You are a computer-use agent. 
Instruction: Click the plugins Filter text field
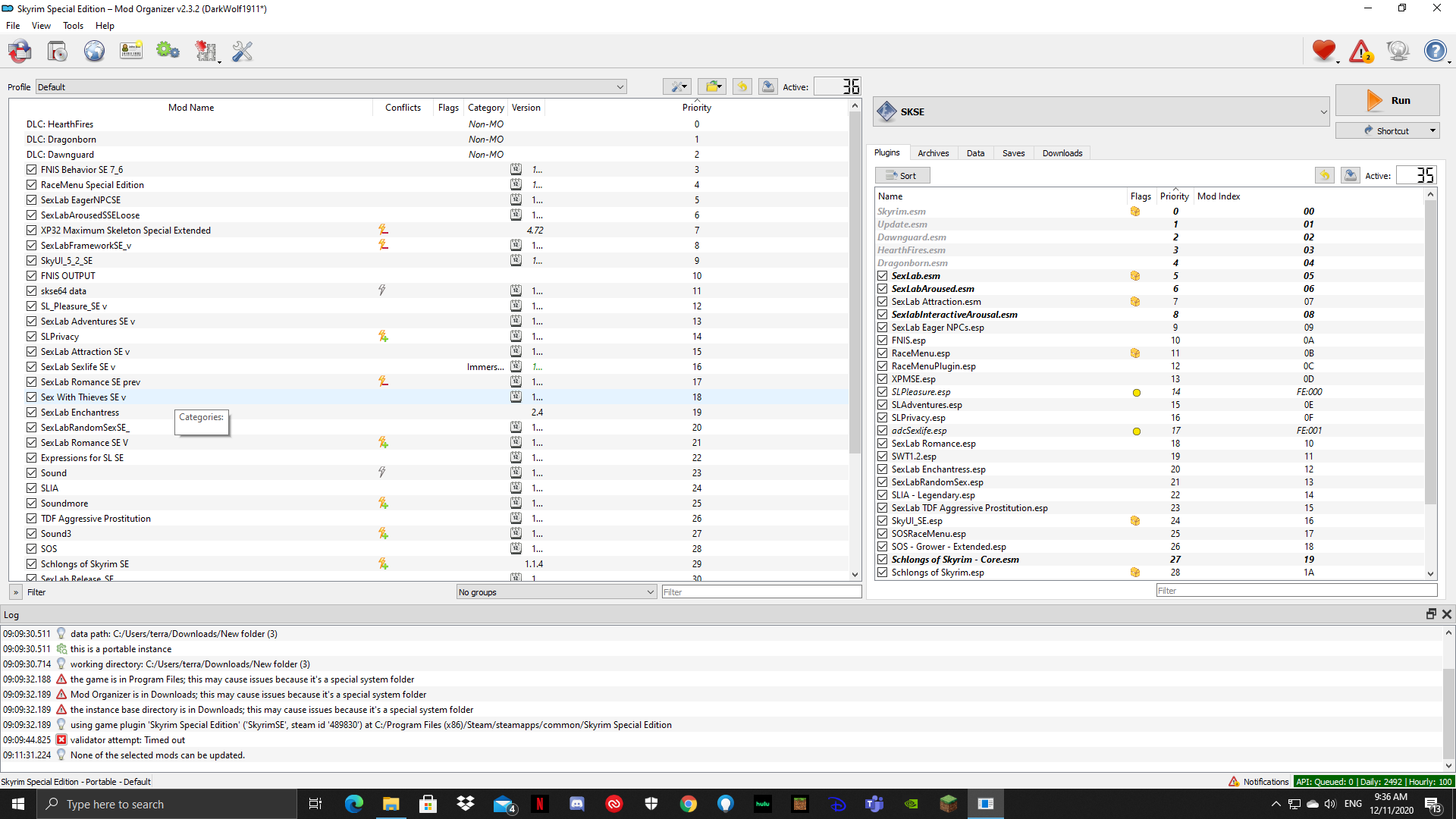coord(1297,591)
